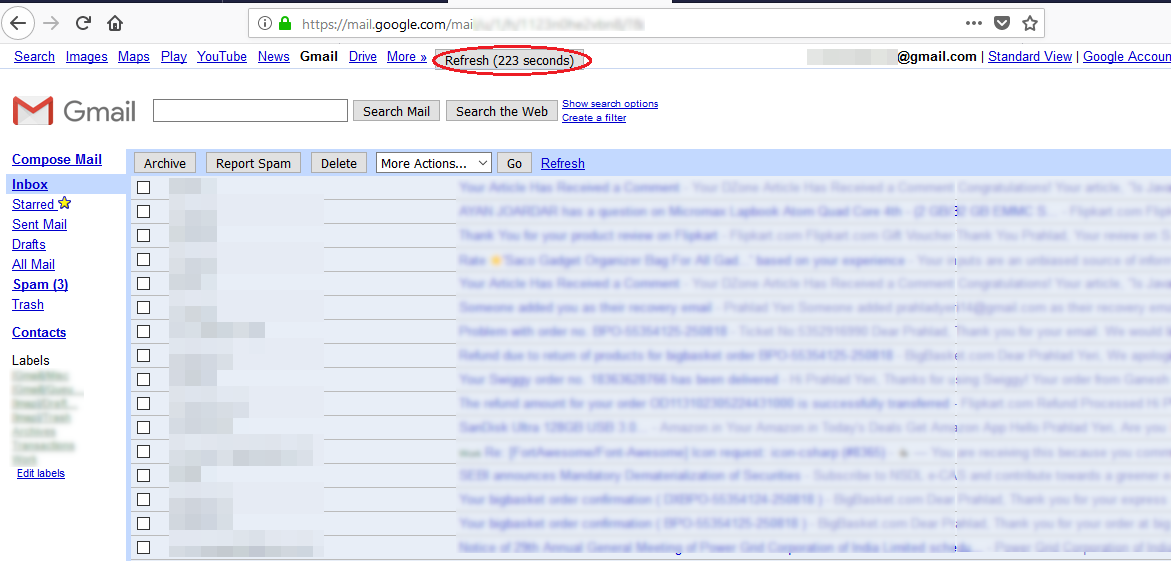Click the Delete button

[339, 163]
